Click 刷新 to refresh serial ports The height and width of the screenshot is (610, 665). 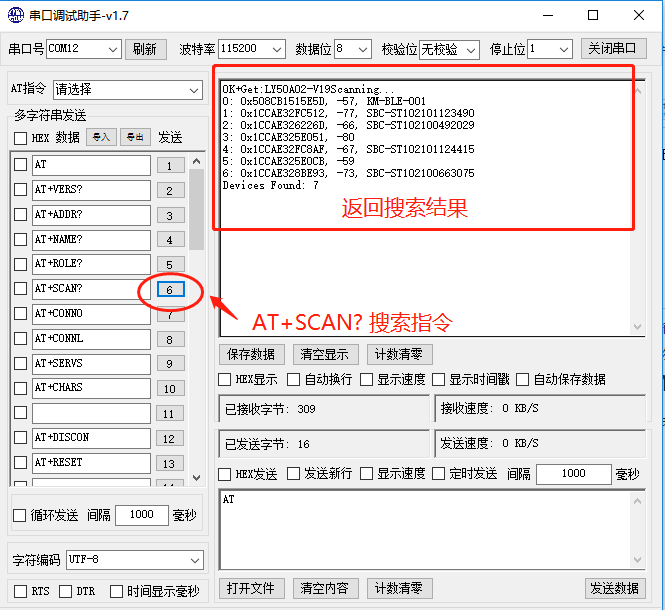click(144, 49)
